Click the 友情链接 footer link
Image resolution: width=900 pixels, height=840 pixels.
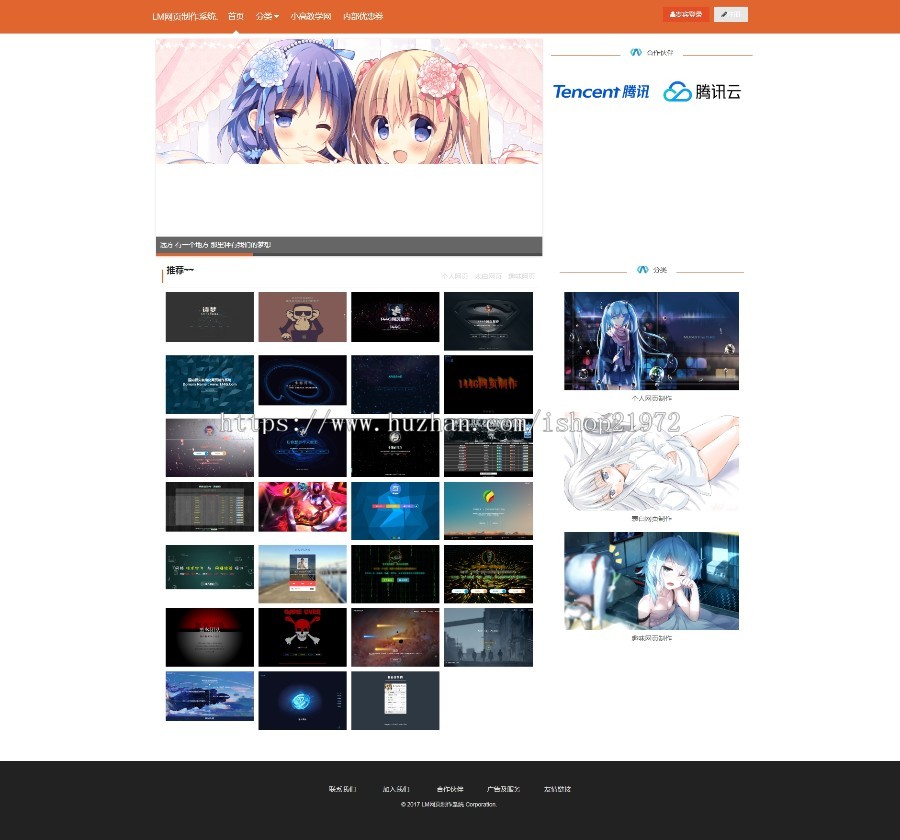point(557,789)
